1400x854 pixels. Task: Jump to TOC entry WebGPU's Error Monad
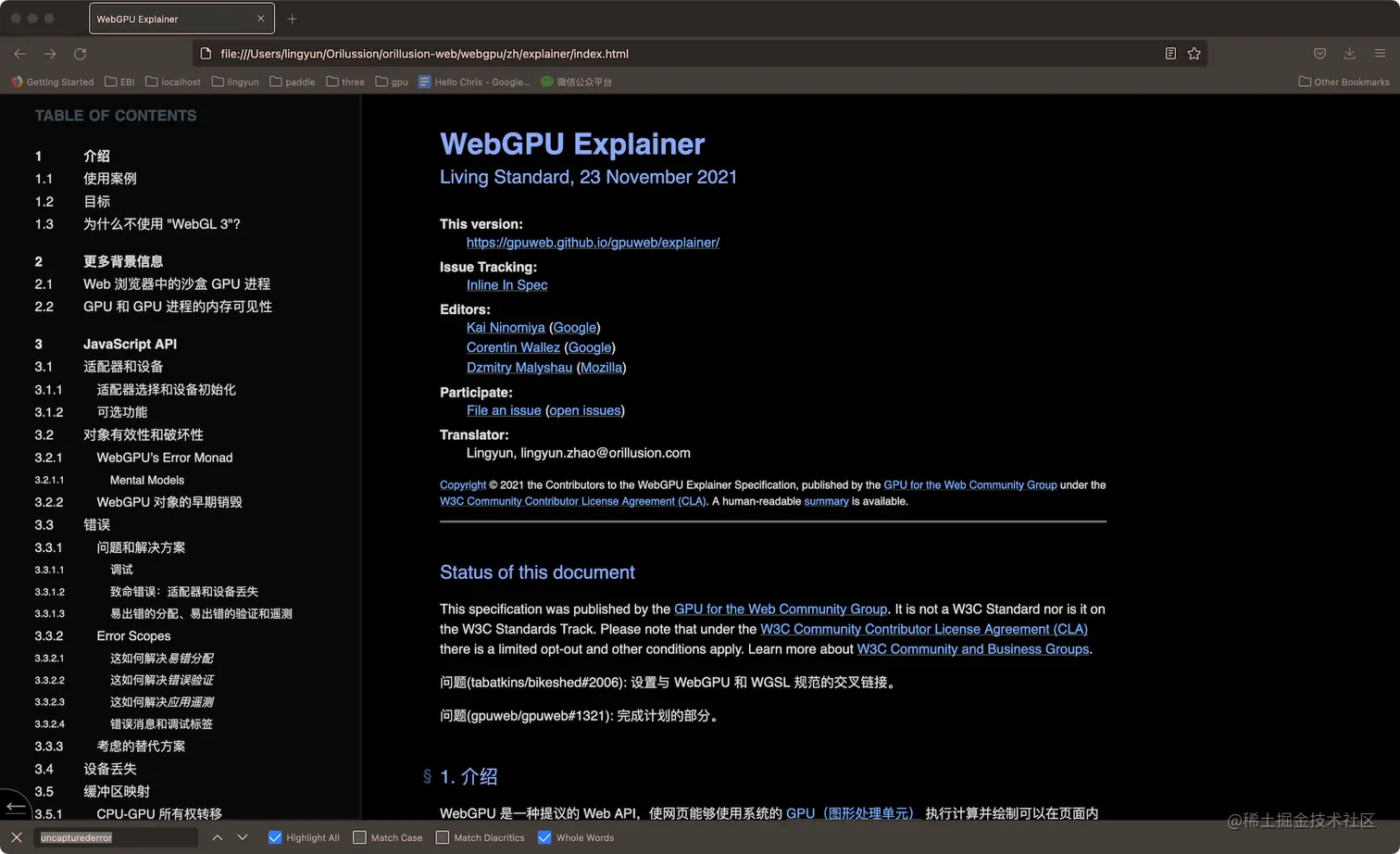tap(165, 458)
